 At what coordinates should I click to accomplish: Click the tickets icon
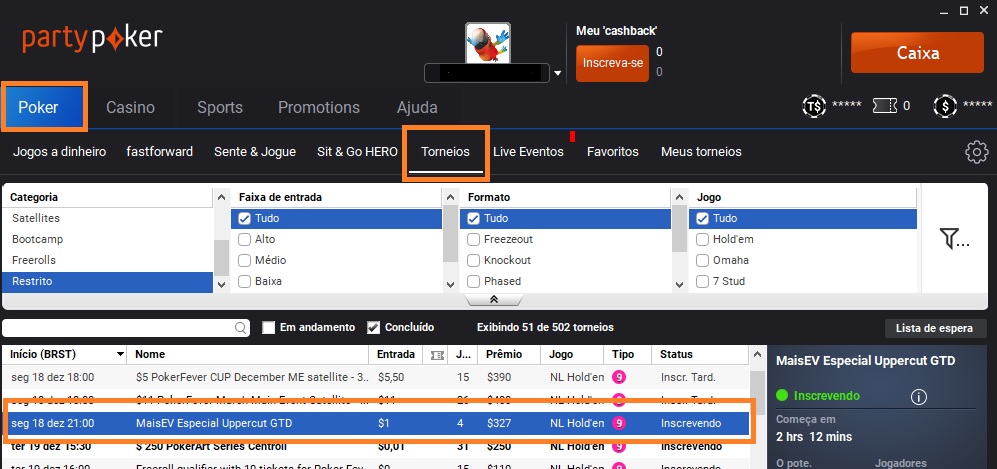tap(884, 105)
